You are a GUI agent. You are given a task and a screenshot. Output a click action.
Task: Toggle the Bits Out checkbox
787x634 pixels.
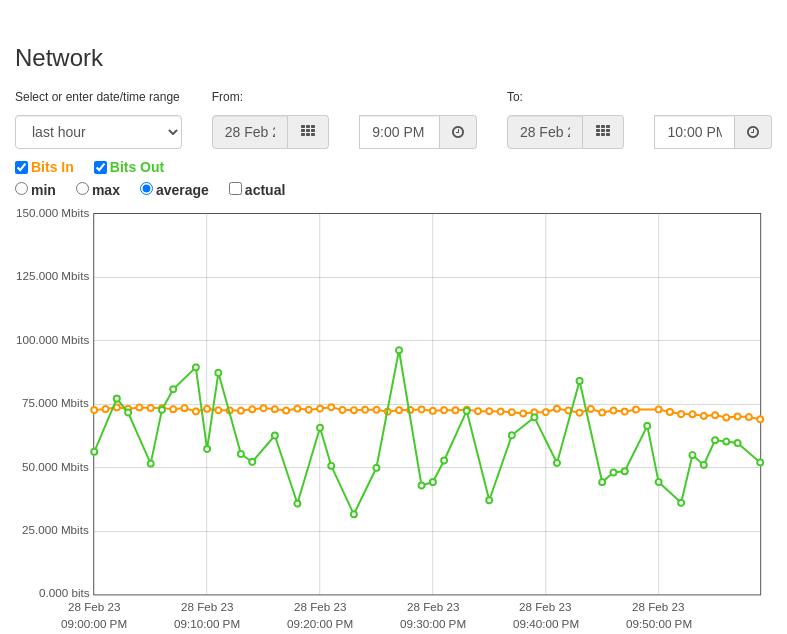click(100, 167)
